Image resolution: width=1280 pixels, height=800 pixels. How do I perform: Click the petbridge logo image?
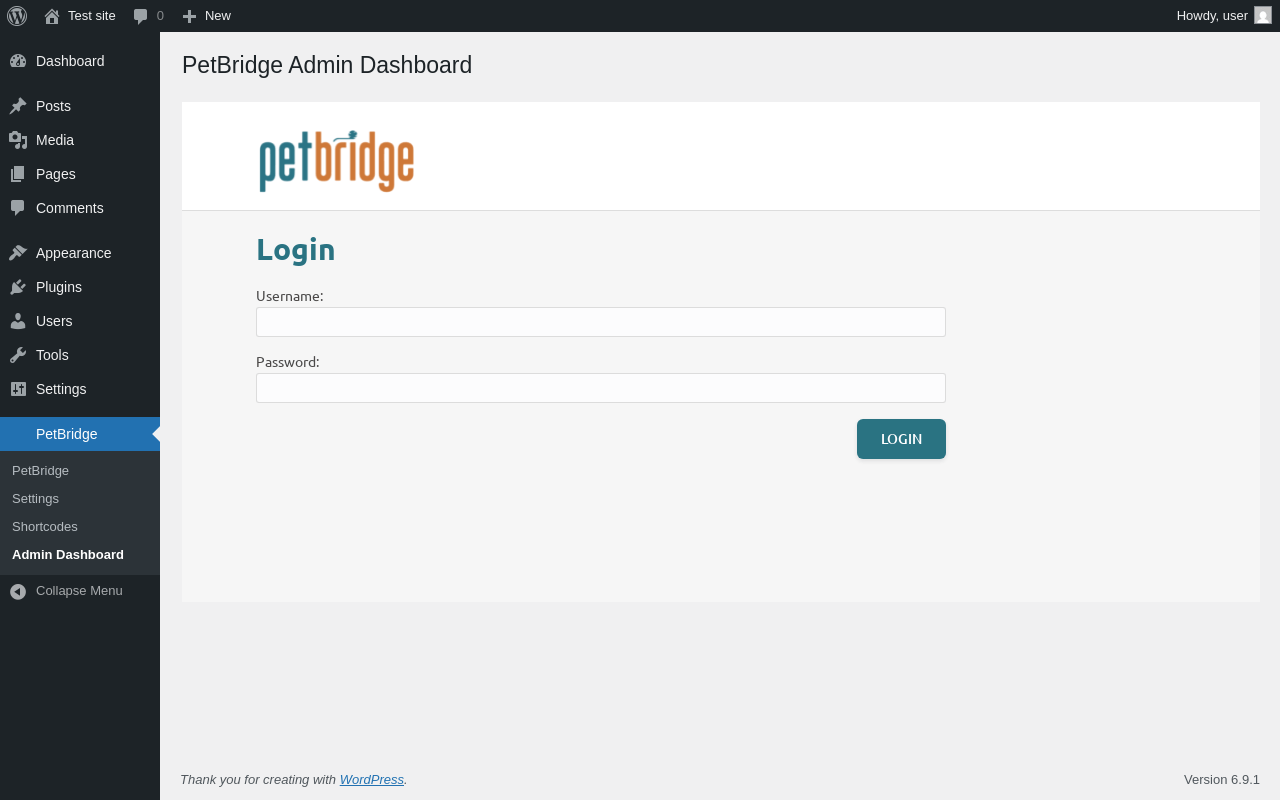[x=336, y=160]
